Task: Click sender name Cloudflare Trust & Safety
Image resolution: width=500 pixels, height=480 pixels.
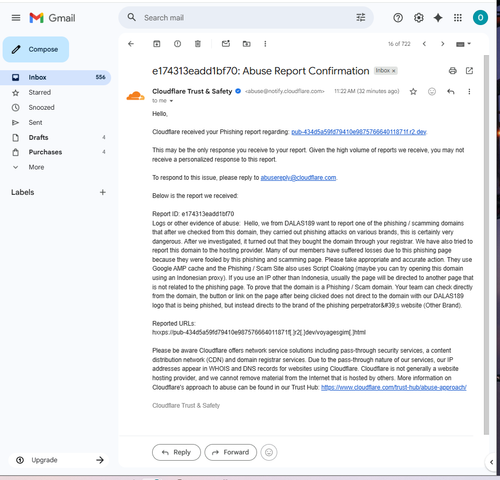Action: [192, 91]
